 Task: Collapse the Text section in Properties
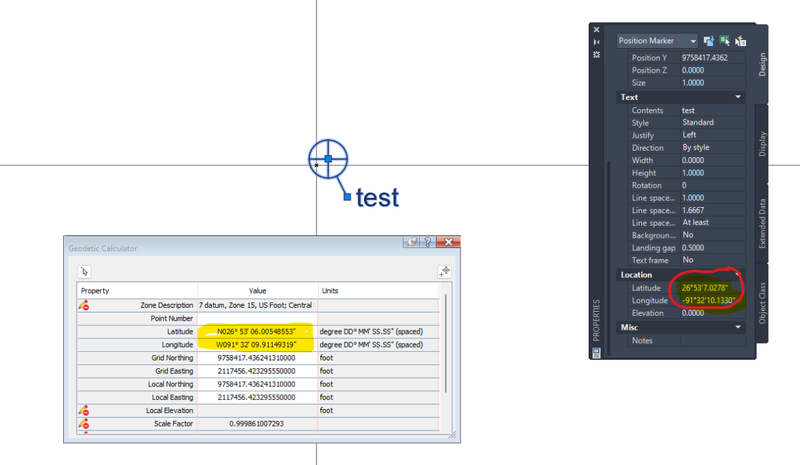coord(738,97)
